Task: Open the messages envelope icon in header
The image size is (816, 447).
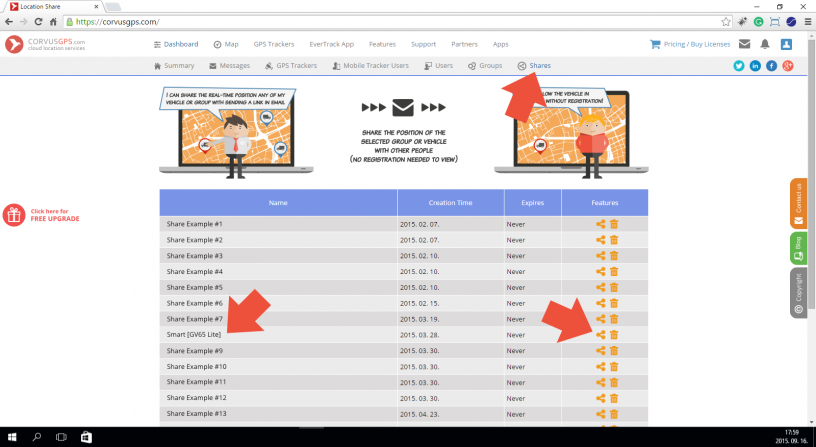Action: tap(744, 44)
